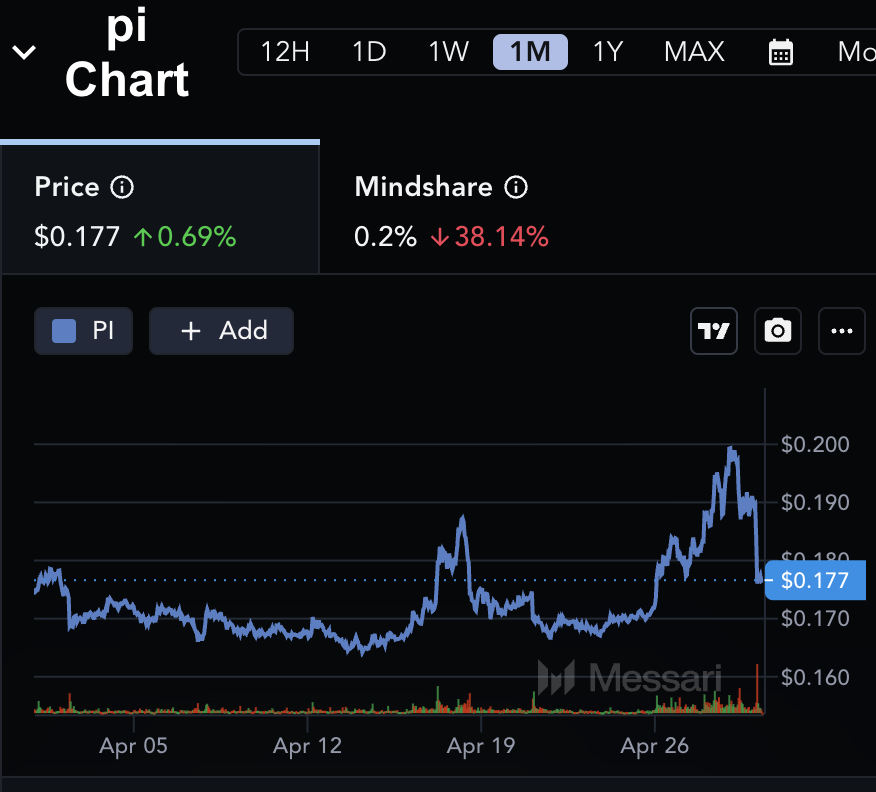Screen dimensions: 876x792
Task: Click the Messari watermark logo
Action: coord(630,677)
